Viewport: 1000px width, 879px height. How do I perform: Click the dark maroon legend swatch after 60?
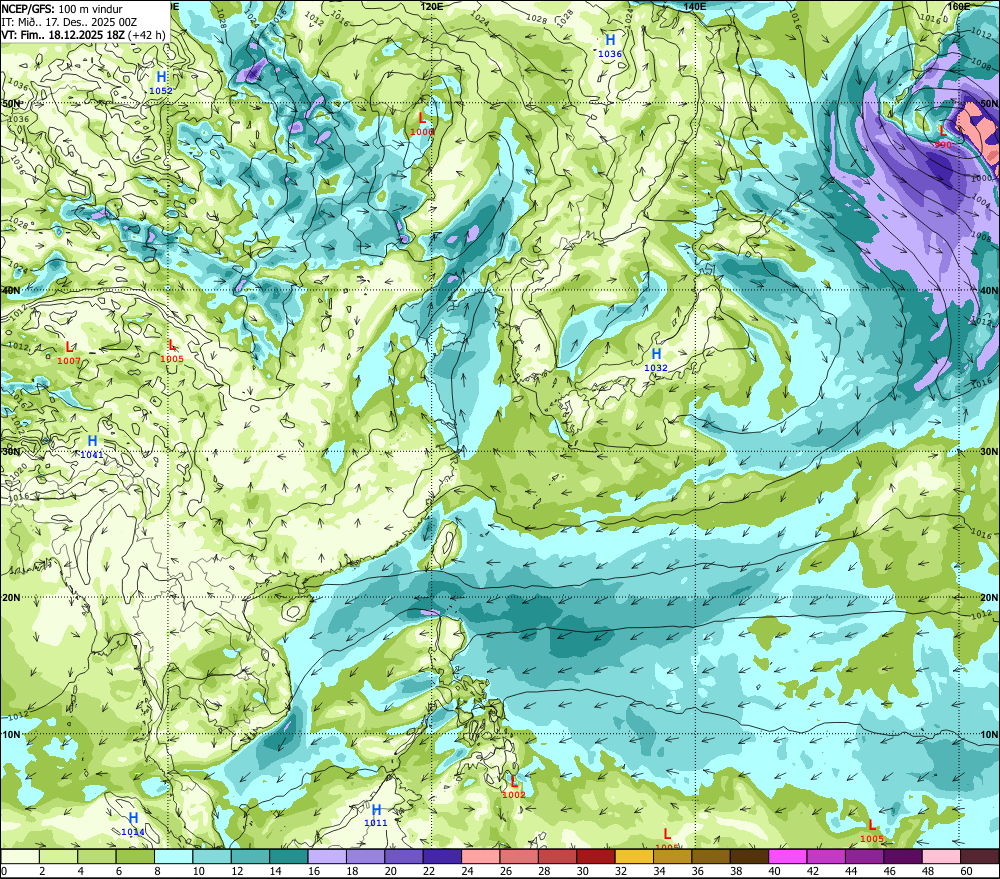980,856
